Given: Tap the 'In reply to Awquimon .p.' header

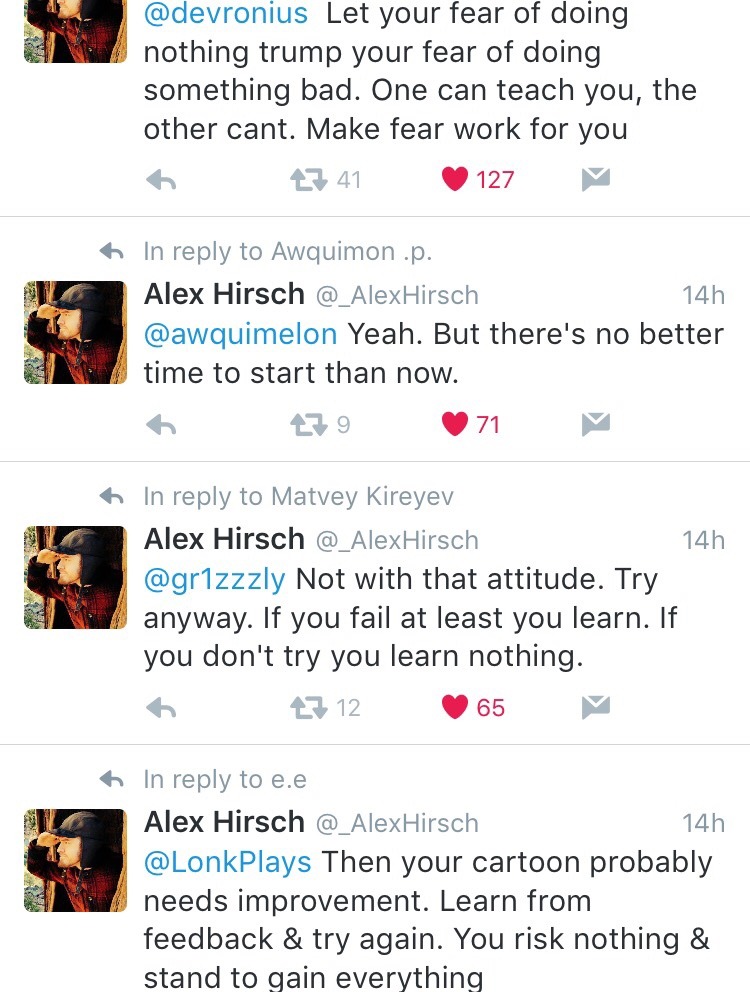Looking at the screenshot, I should [287, 252].
